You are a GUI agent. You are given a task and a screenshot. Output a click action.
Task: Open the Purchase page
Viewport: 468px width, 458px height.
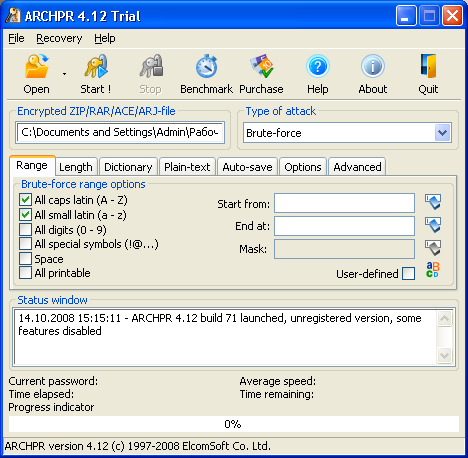[261, 74]
